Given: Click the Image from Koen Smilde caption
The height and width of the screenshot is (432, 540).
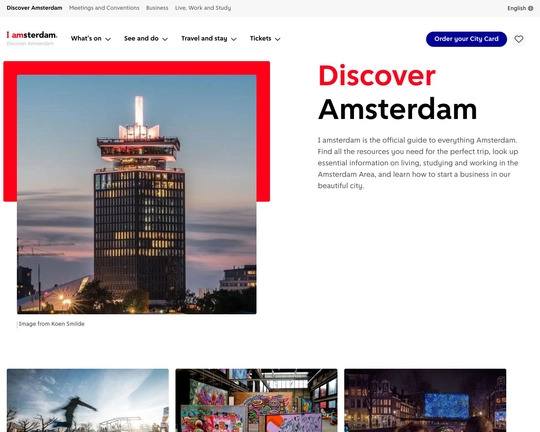Looking at the screenshot, I should pyautogui.click(x=52, y=324).
